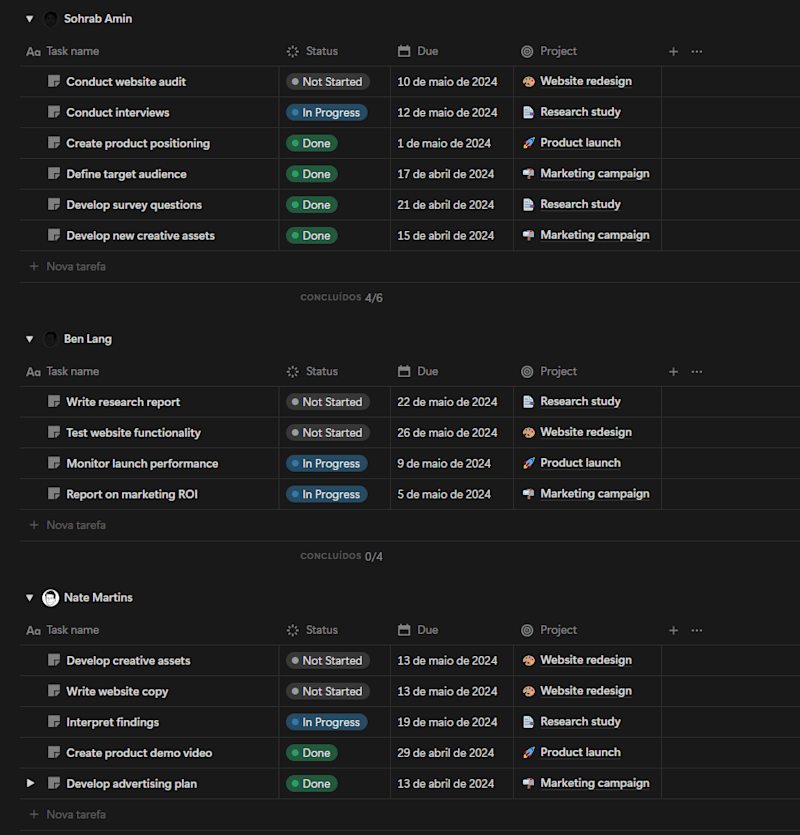
Task: Select due date 29 de abril de 2024
Action: click(445, 753)
